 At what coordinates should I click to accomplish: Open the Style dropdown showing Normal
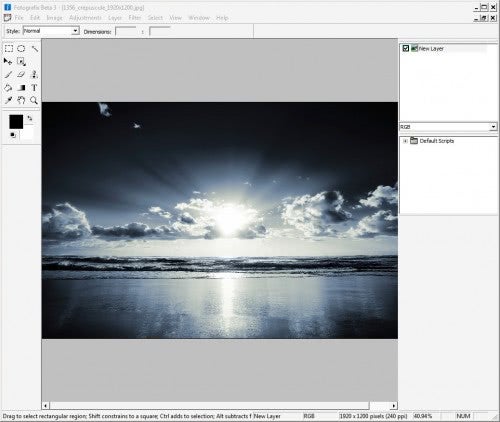51,31
